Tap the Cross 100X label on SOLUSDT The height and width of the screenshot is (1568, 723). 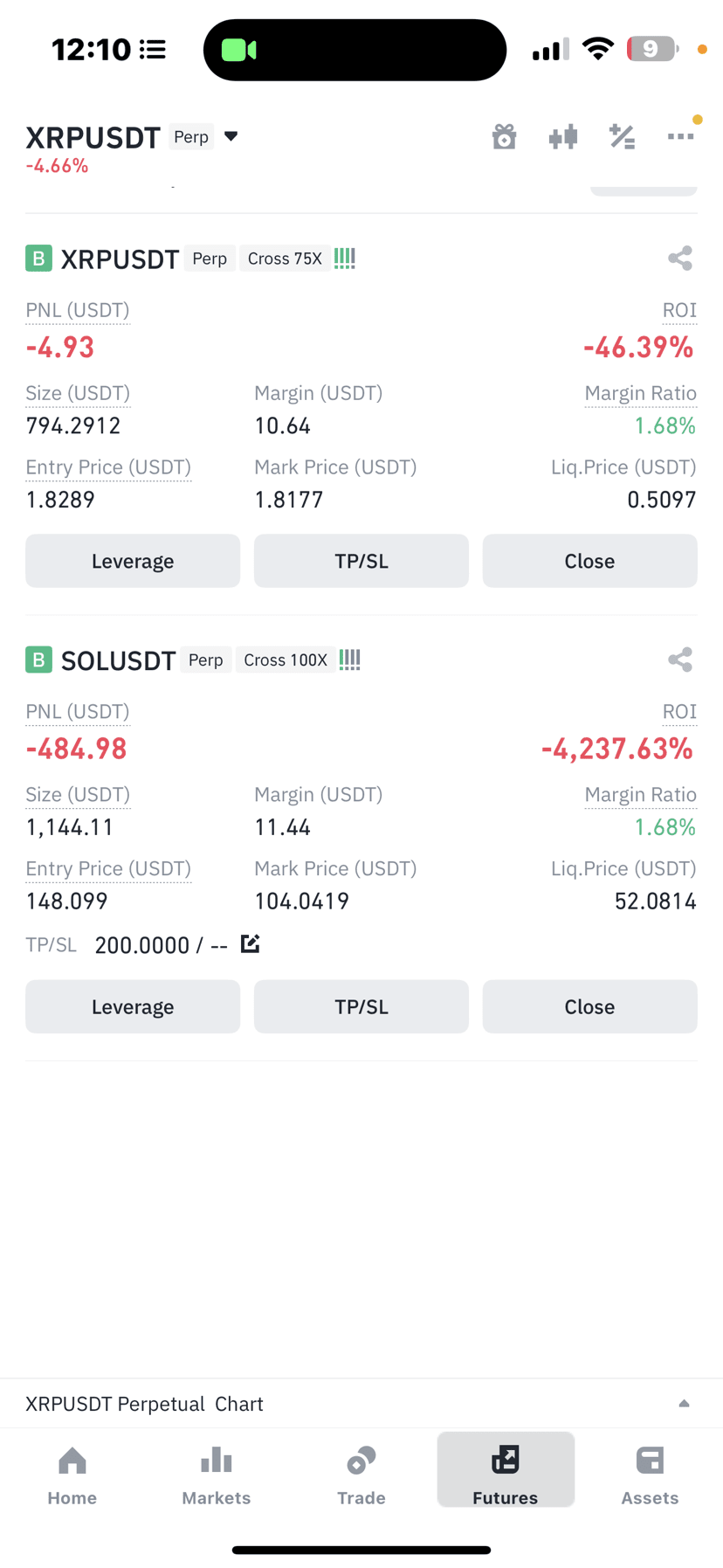(x=286, y=660)
